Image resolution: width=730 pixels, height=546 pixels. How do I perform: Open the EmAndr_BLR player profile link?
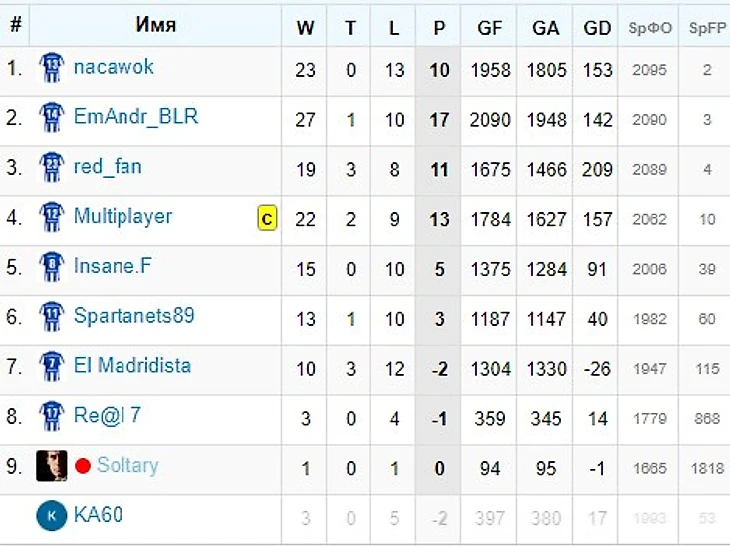point(136,116)
